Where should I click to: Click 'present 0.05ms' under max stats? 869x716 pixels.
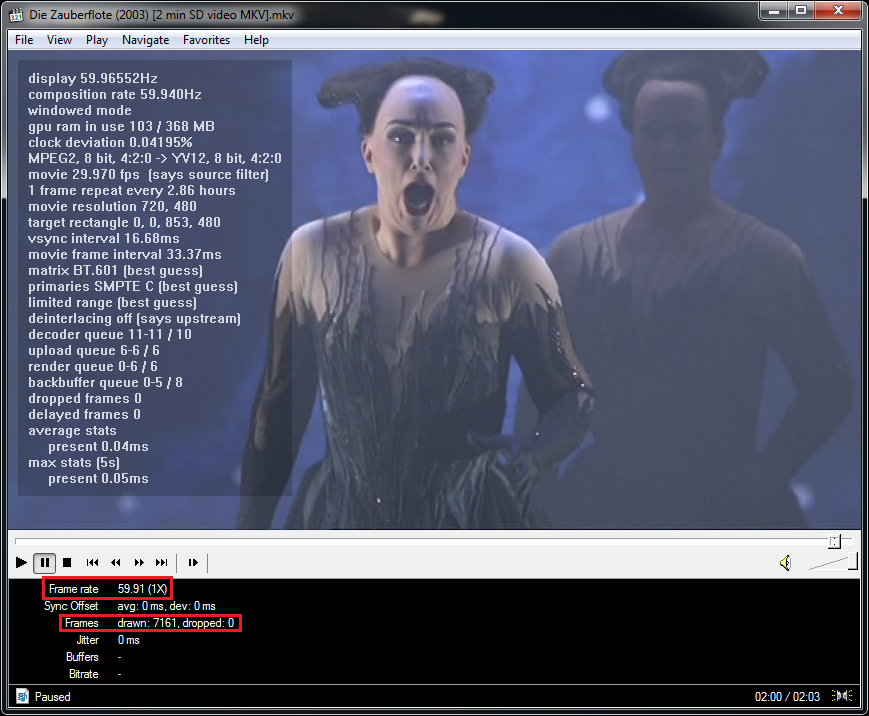(98, 478)
